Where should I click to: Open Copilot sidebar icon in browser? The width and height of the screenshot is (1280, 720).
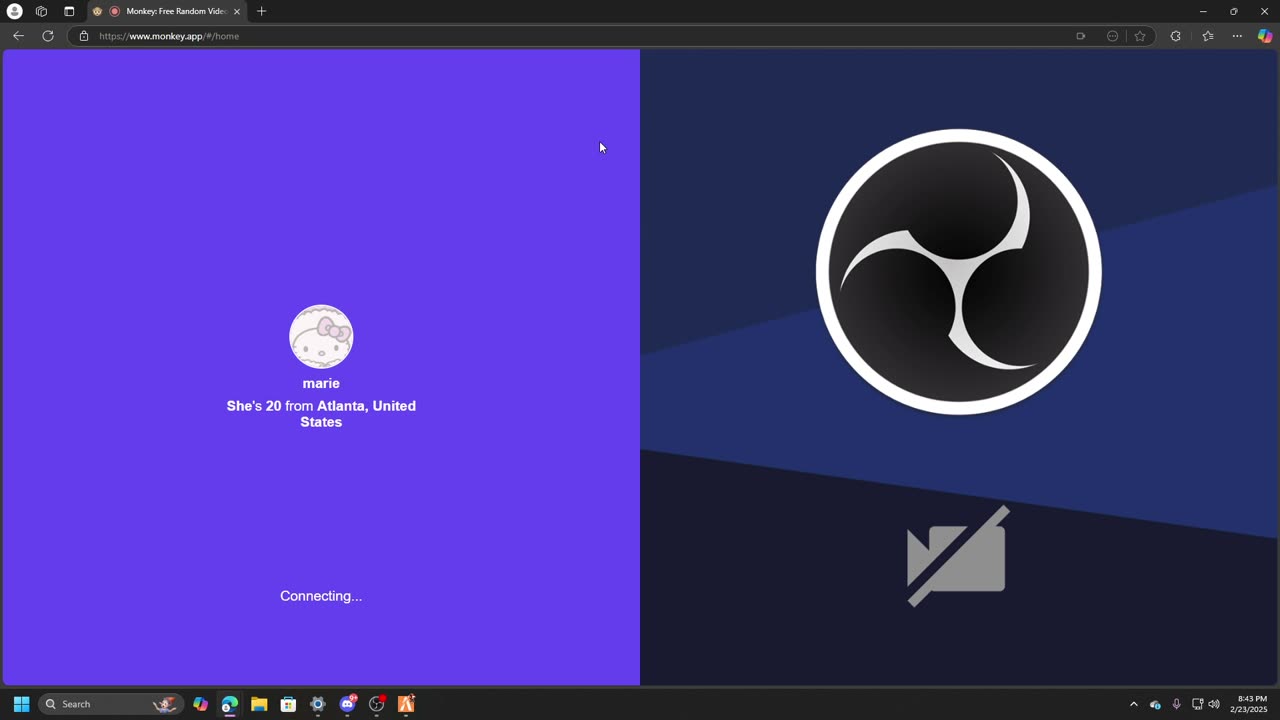(x=1265, y=36)
